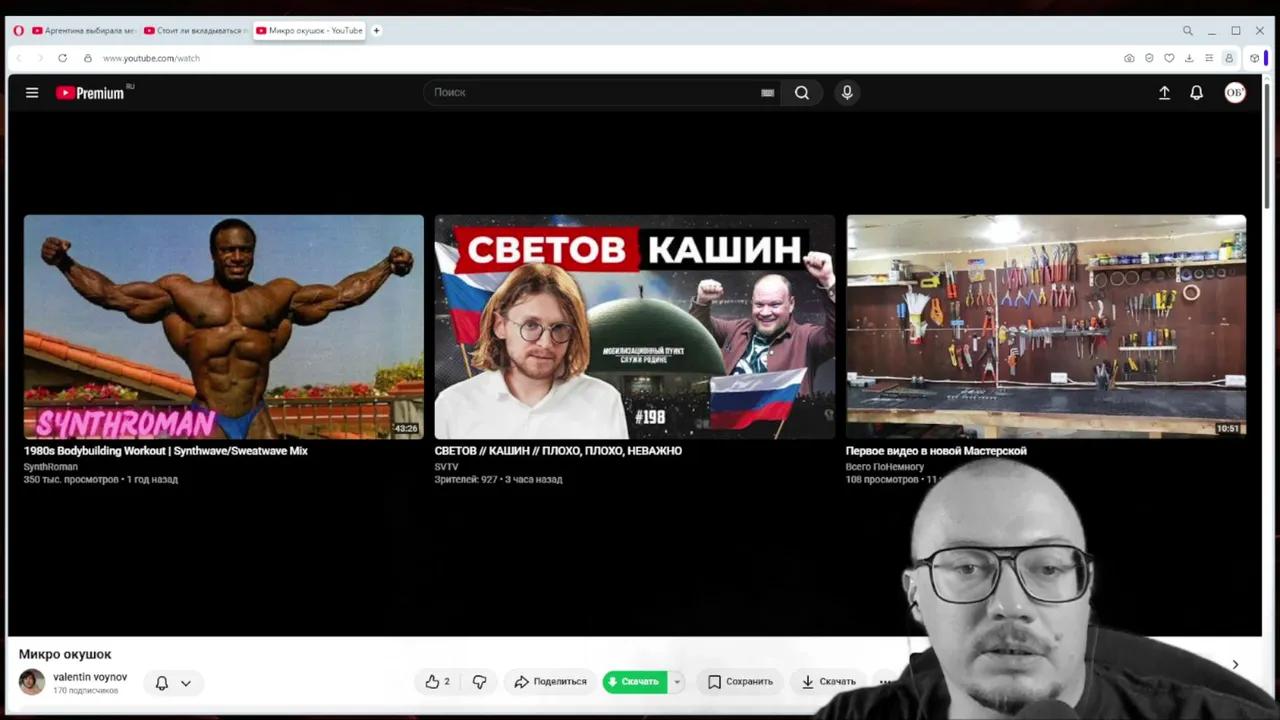The height and width of the screenshot is (720, 1280).
Task: Click the YouTube search magnifier button
Action: coord(802,93)
